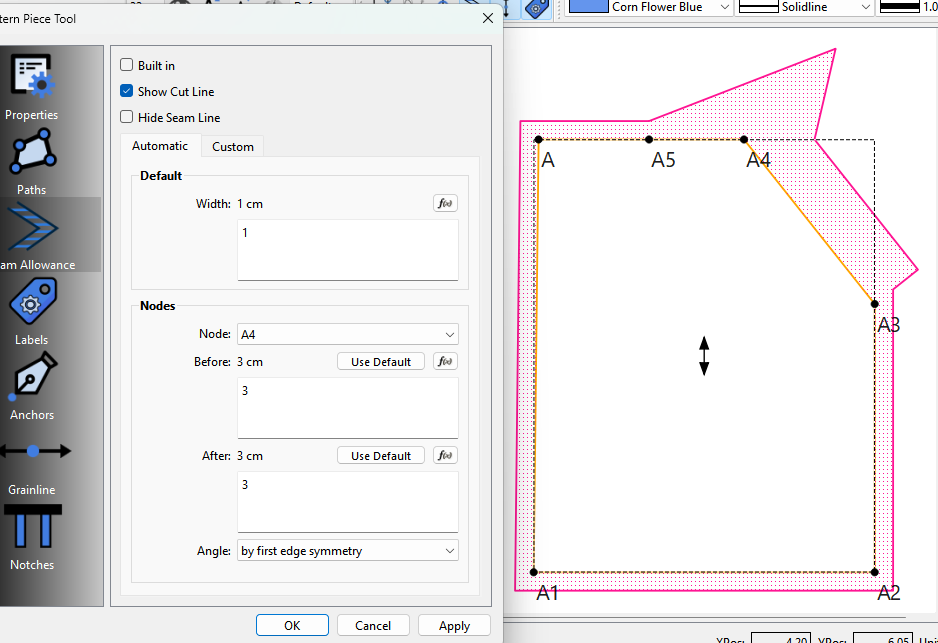Select the Paths section icon

[33, 151]
